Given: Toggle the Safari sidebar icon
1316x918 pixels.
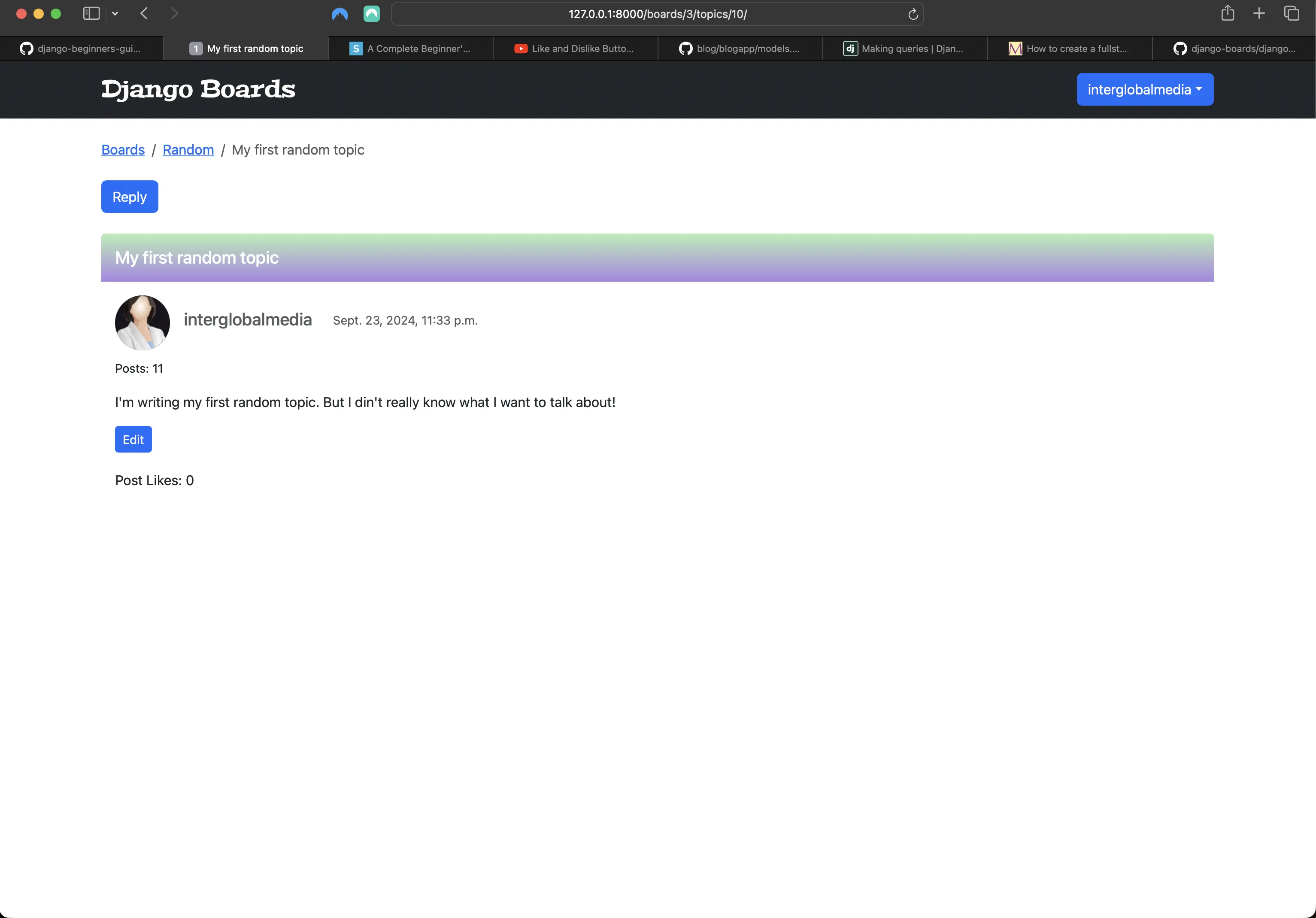Looking at the screenshot, I should (91, 13).
